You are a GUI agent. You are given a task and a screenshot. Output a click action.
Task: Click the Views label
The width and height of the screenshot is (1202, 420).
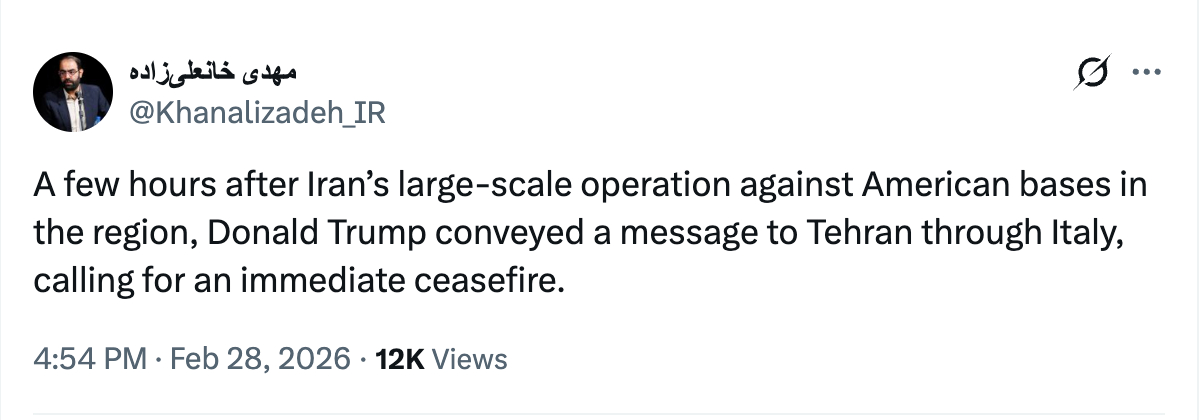click(471, 359)
